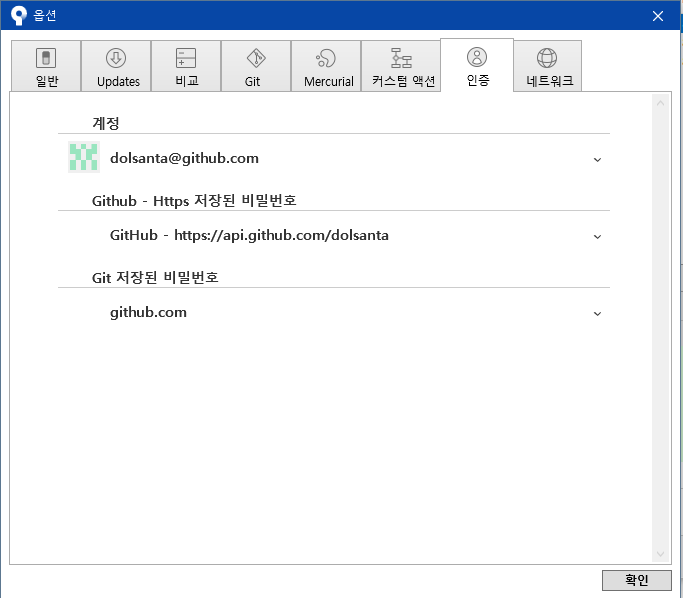The height and width of the screenshot is (598, 683).
Task: Open the 비교 (Diff) tab
Action: (186, 66)
